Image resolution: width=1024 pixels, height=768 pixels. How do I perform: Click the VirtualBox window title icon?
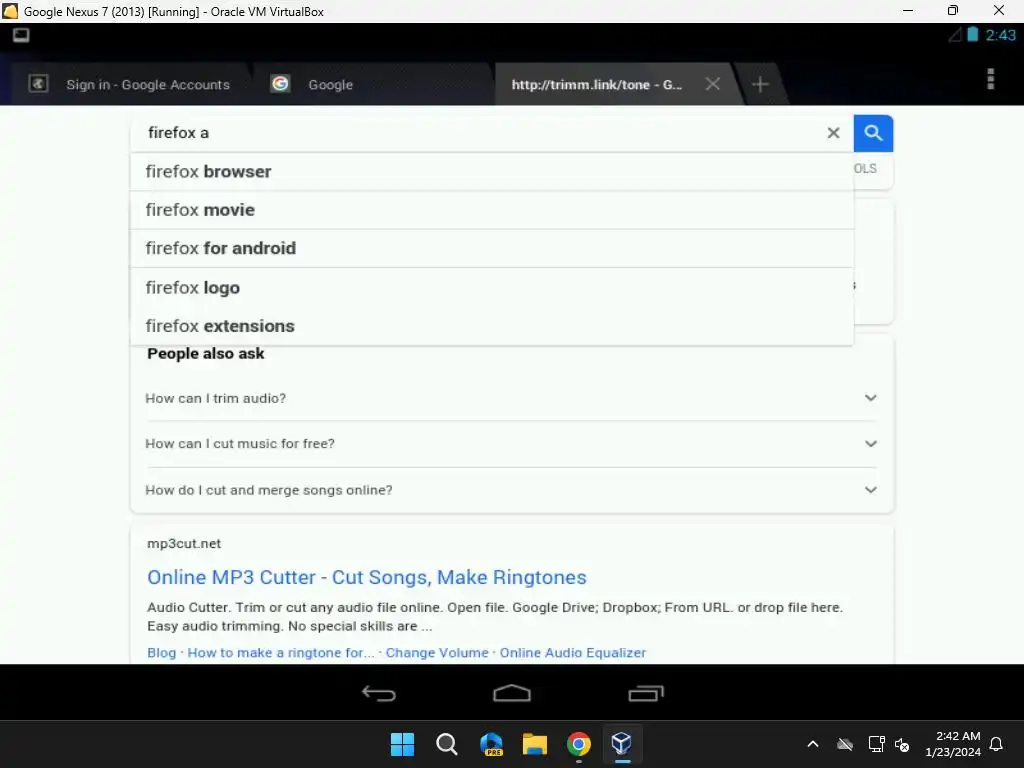pos(10,11)
